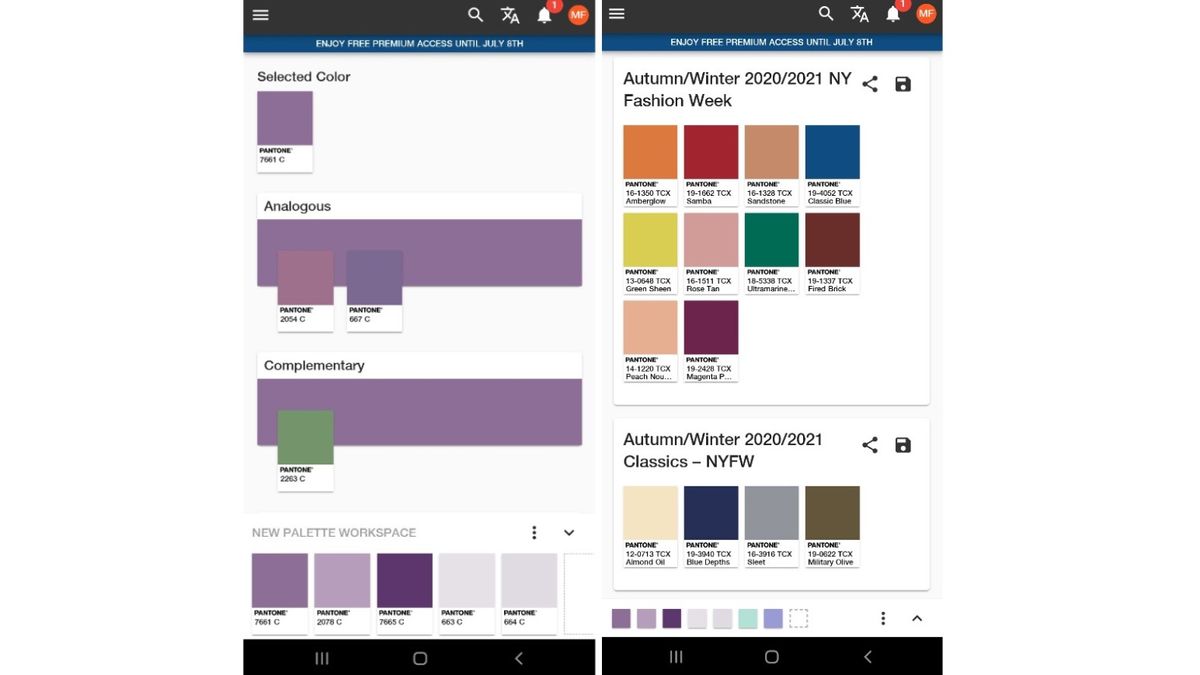Open the empty add-swatch placeholder slot

tap(798, 618)
